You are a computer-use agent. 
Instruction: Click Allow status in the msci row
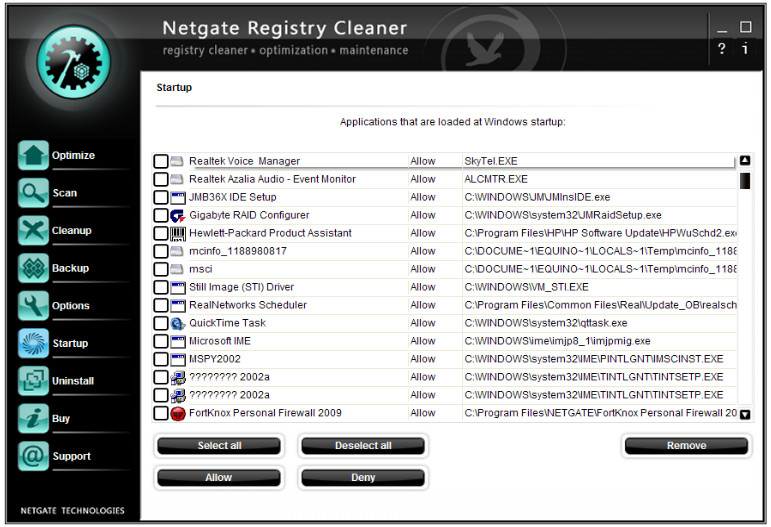423,269
